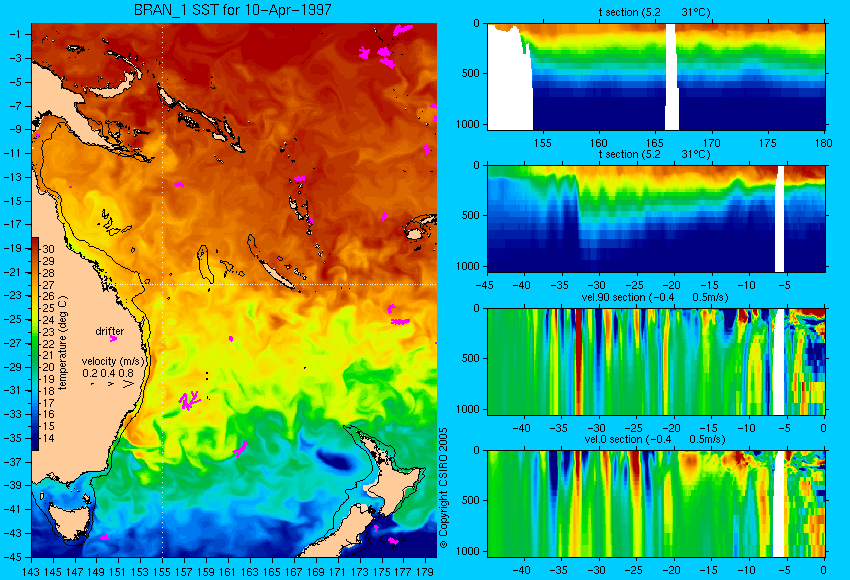Click the second temperature section plot by latitude
Screen dimensions: 850x580
(x=656, y=218)
